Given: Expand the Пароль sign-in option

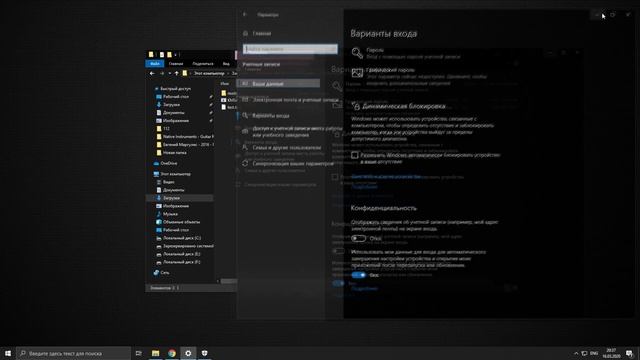Looking at the screenshot, I should pyautogui.click(x=406, y=53).
